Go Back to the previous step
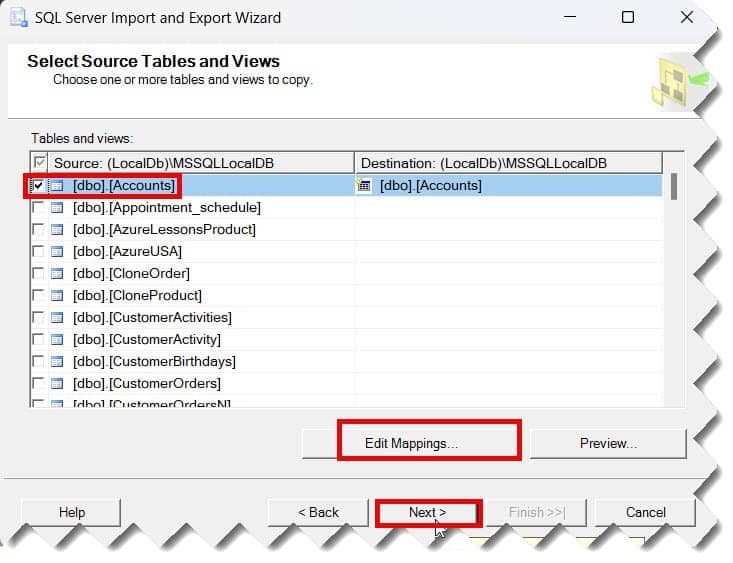 tap(318, 513)
